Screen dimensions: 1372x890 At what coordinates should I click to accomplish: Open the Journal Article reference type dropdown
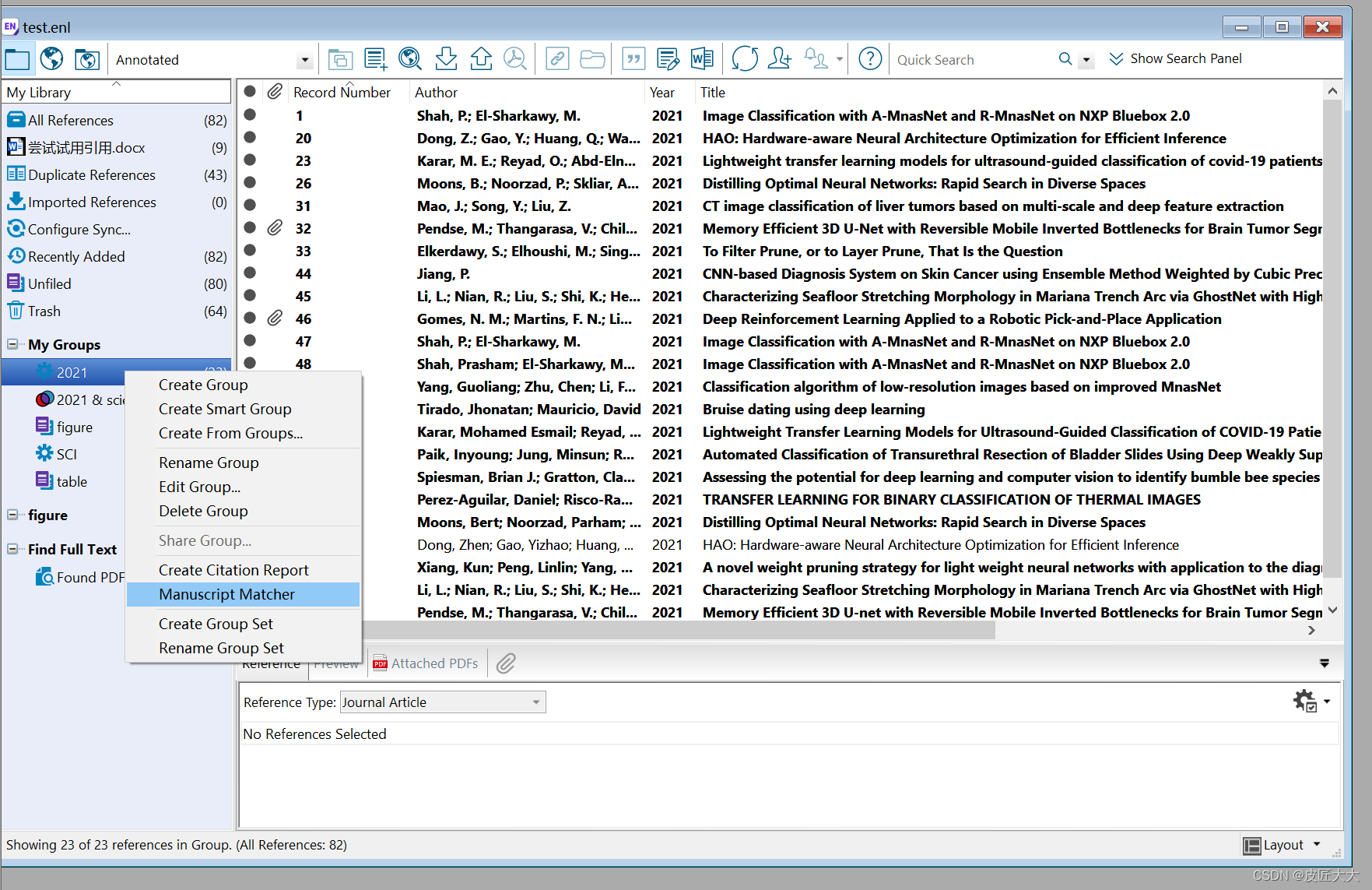(x=535, y=702)
